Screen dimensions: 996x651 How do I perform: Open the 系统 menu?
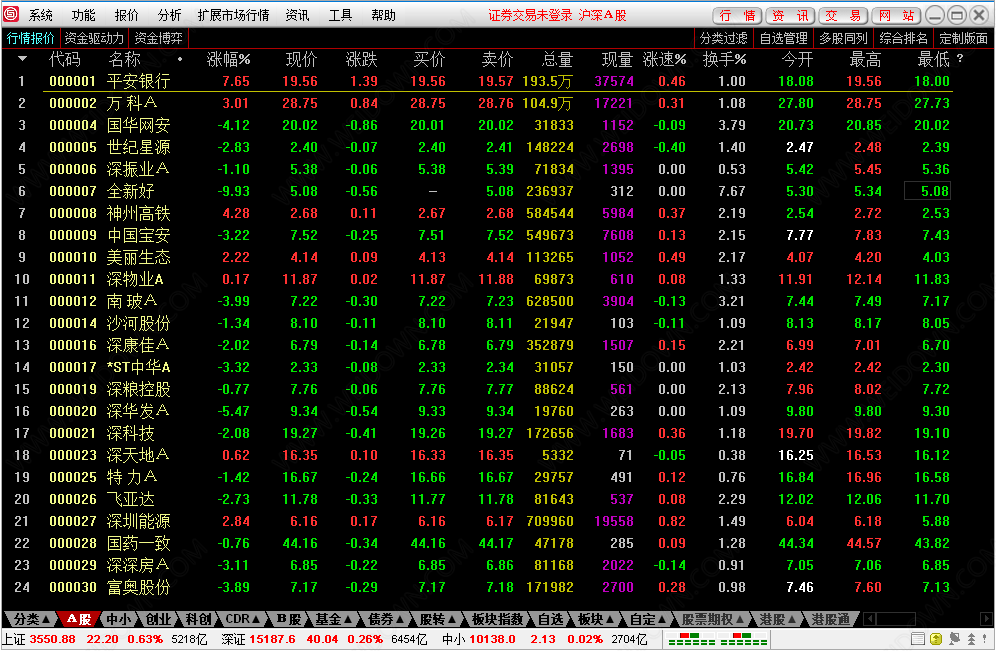coord(41,15)
